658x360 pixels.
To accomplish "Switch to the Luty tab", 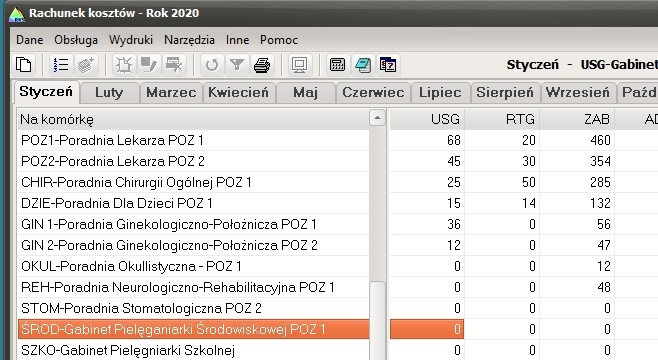I will [x=109, y=92].
